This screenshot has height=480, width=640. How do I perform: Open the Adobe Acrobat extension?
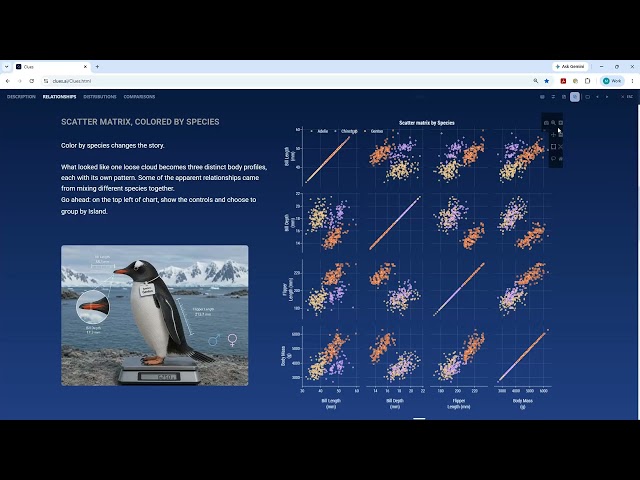click(x=563, y=81)
